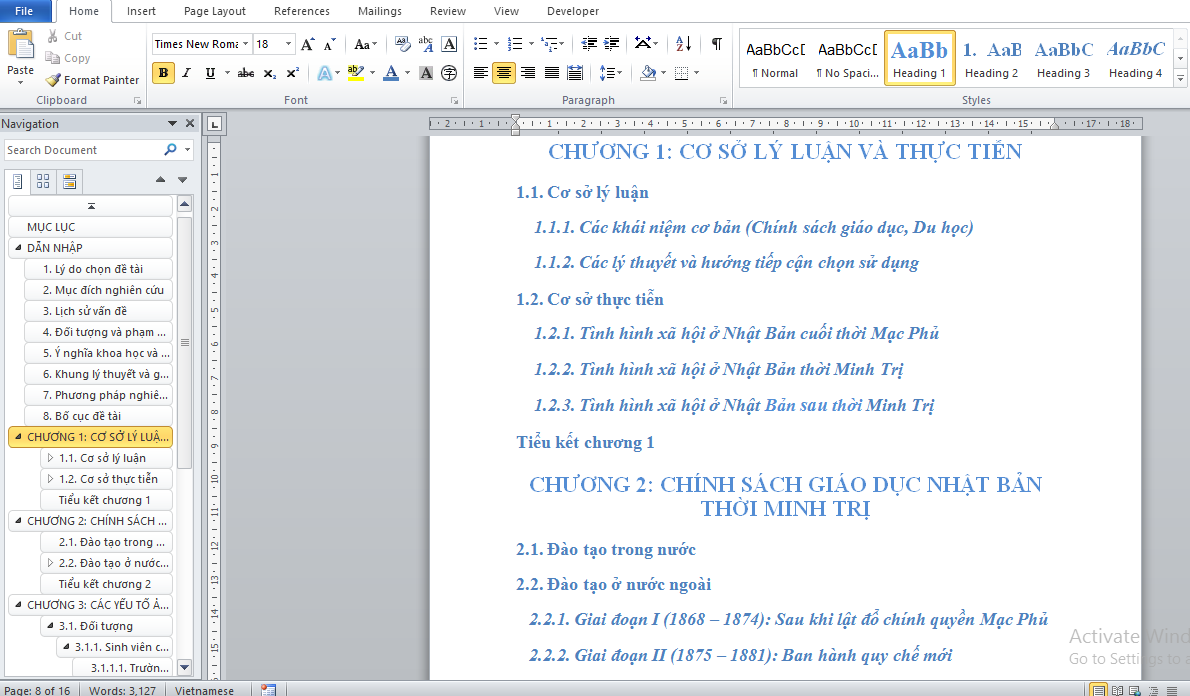The height and width of the screenshot is (696, 1190).
Task: Click the Multilevel List icon
Action: click(x=549, y=44)
